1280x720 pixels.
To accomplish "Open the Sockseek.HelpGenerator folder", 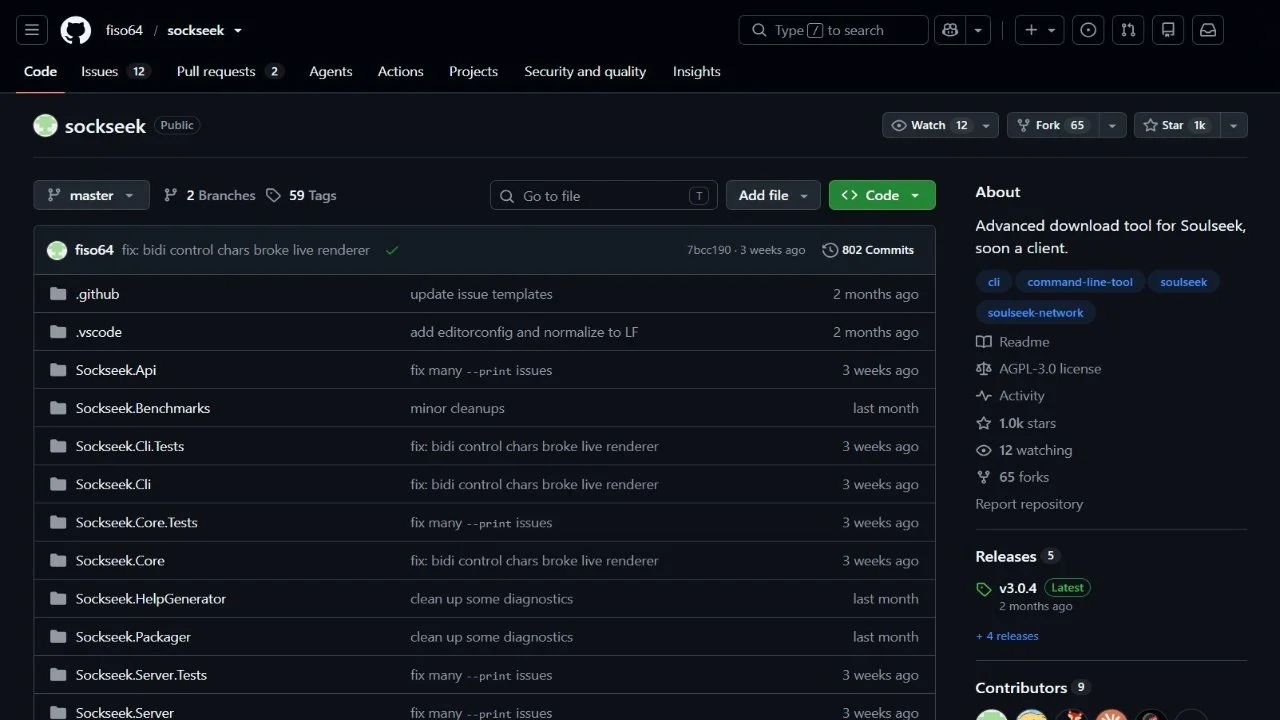I will point(151,598).
